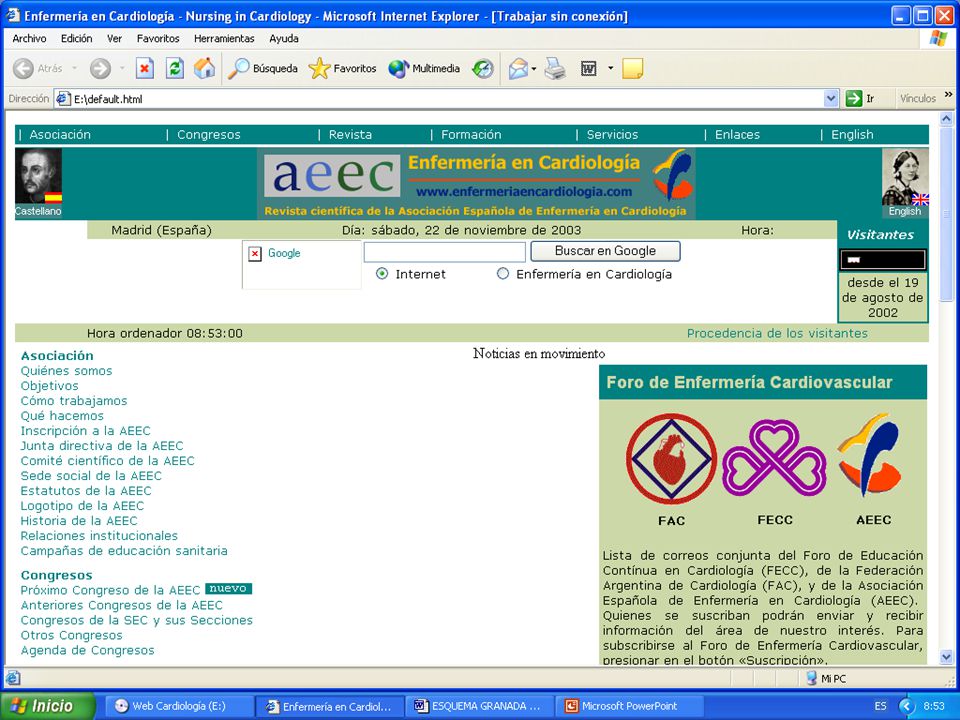Open Edición menu

(77, 38)
